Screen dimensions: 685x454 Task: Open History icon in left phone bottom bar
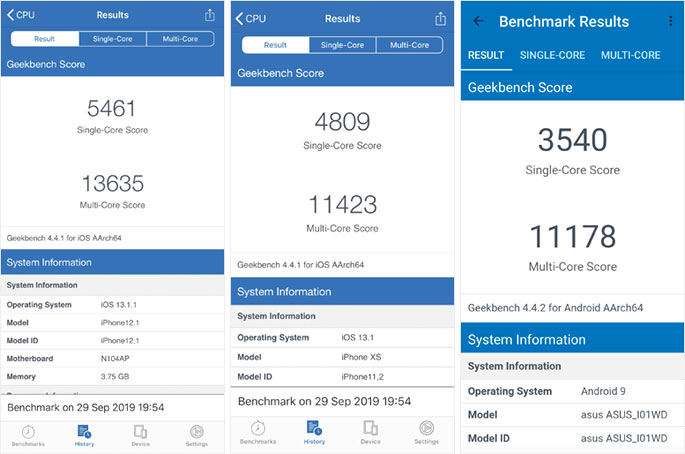point(84,436)
